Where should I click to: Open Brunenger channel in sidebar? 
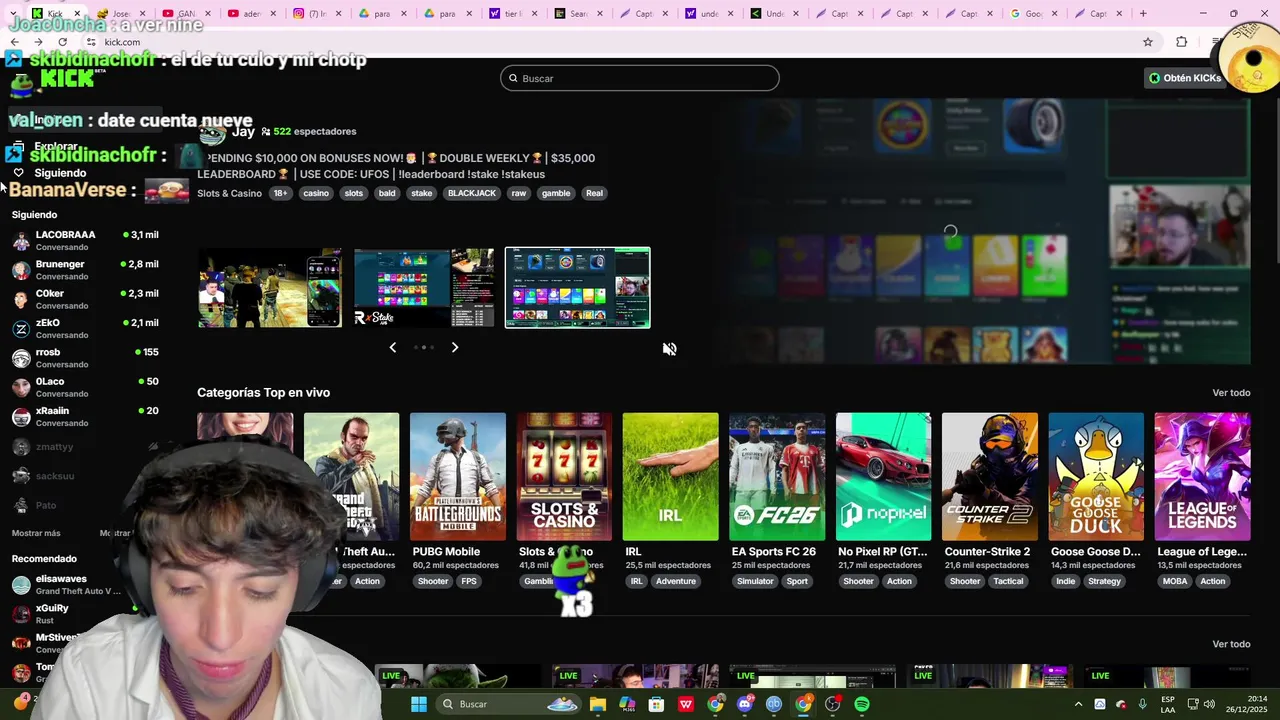click(85, 270)
